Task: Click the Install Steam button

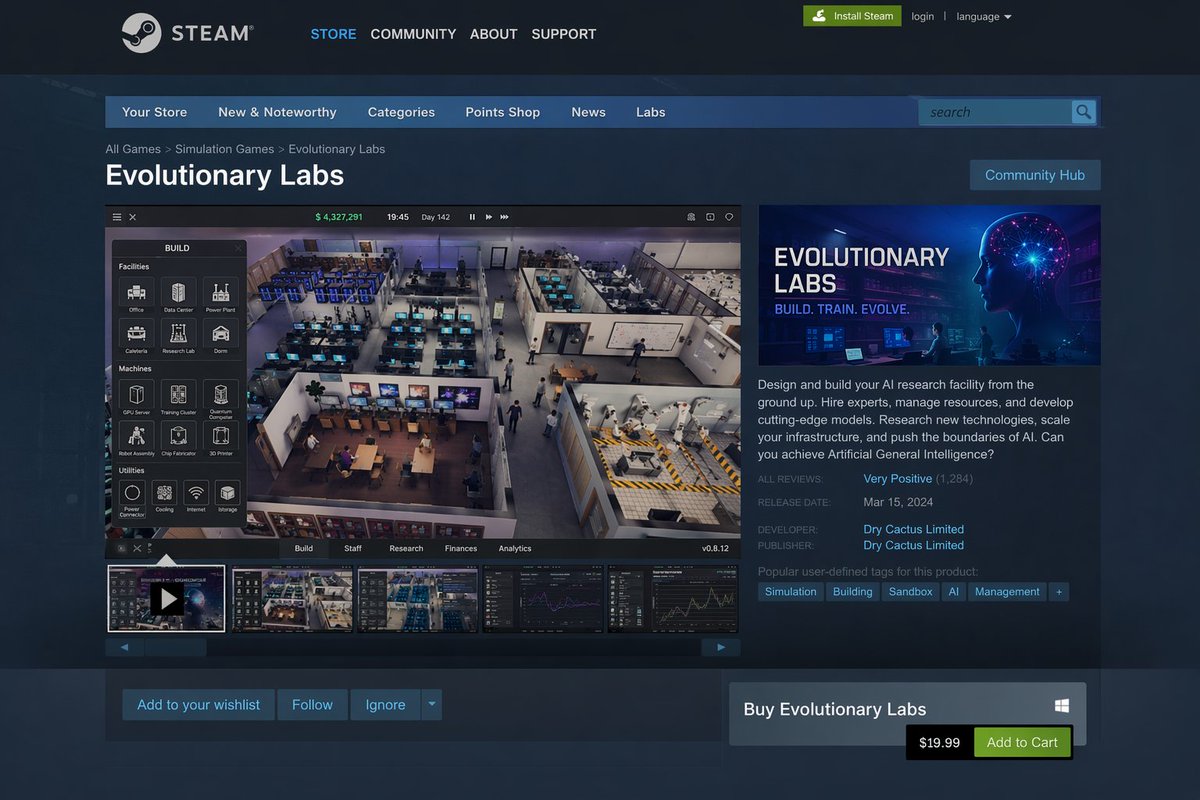Action: pyautogui.click(x=852, y=16)
